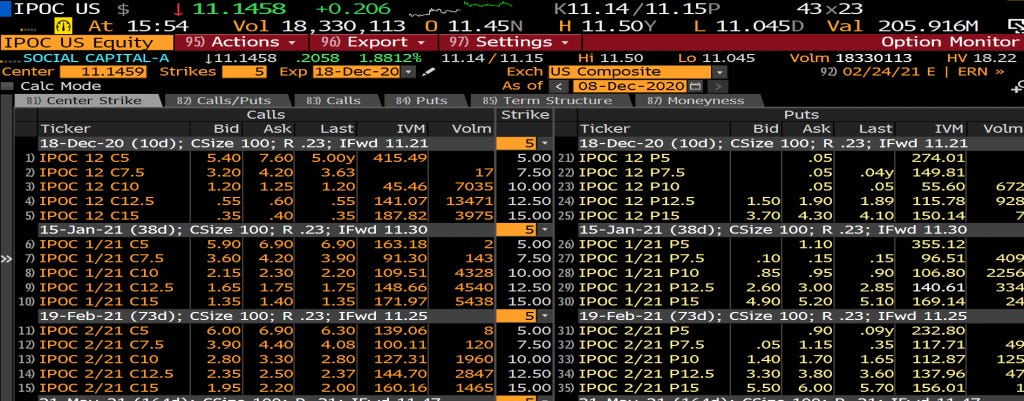
Task: Click the pop-out window icon beside Val 205.916M
Action: (x=1015, y=25)
